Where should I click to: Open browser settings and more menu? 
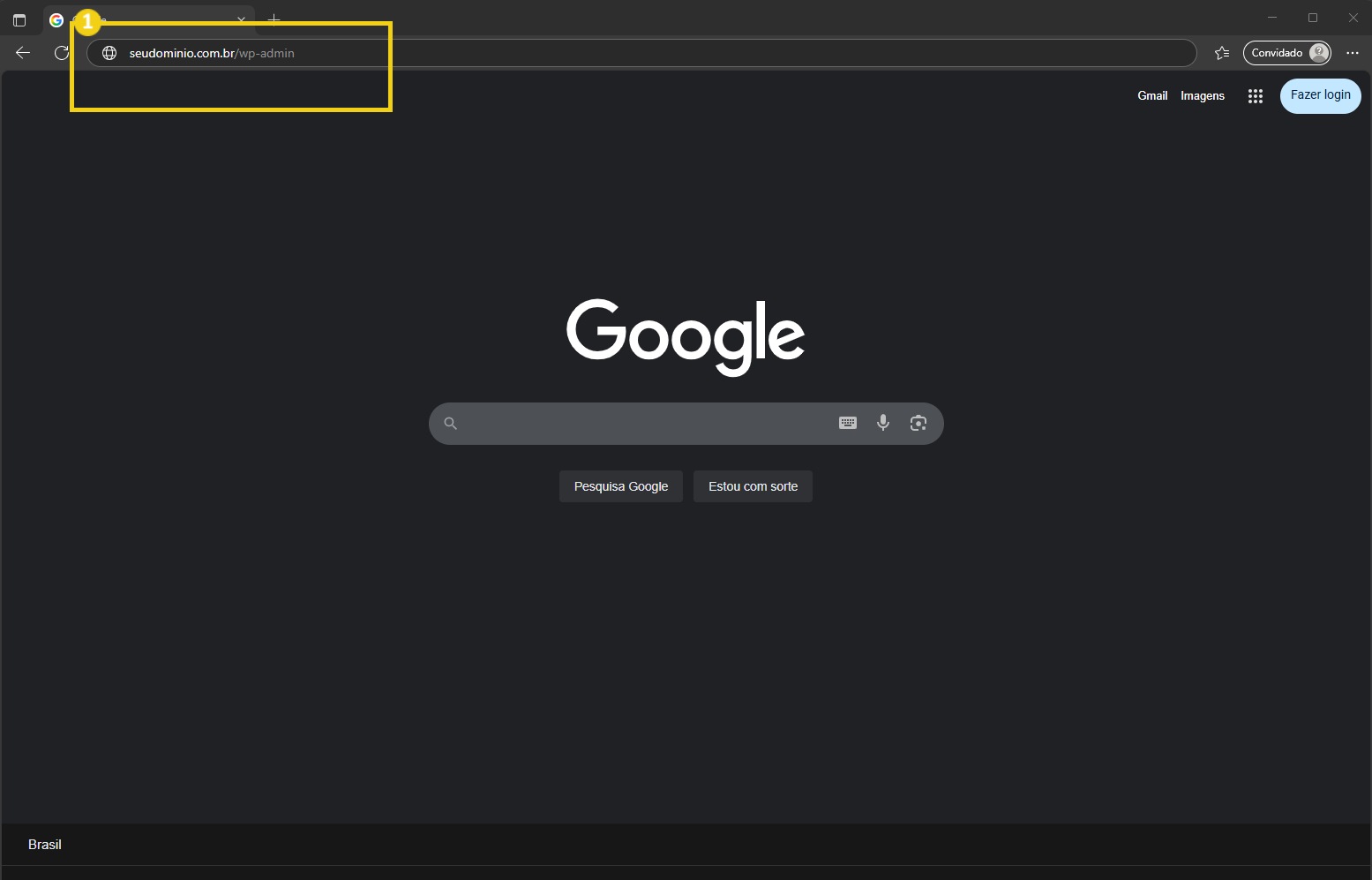(x=1353, y=53)
